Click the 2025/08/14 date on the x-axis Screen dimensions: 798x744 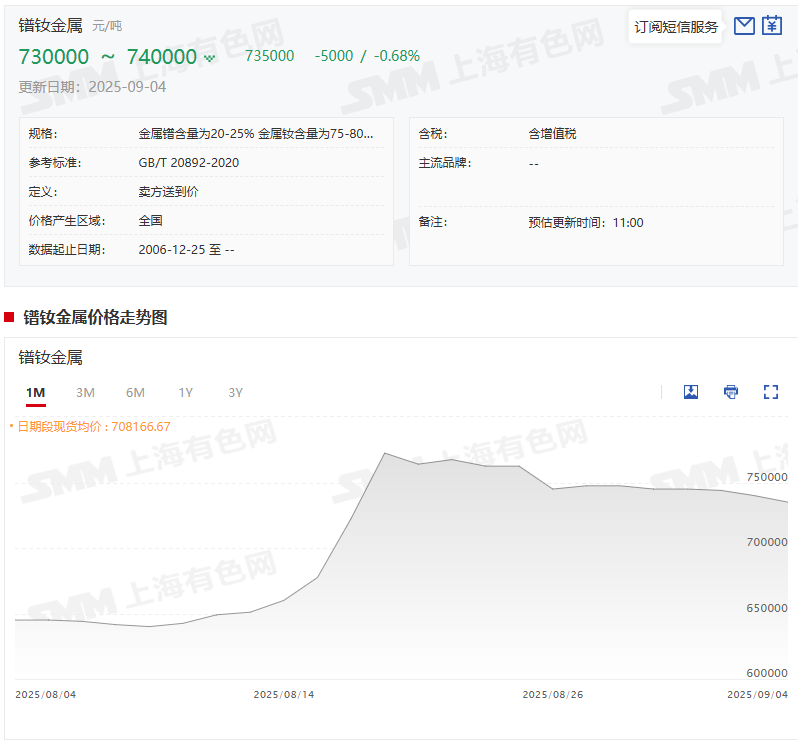pos(284,694)
